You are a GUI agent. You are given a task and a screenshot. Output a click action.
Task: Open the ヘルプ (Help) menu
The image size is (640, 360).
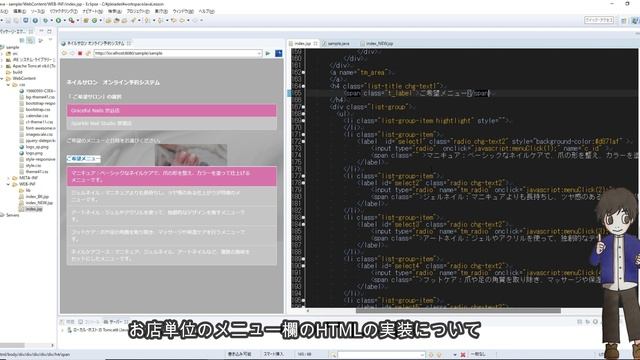coord(206,11)
